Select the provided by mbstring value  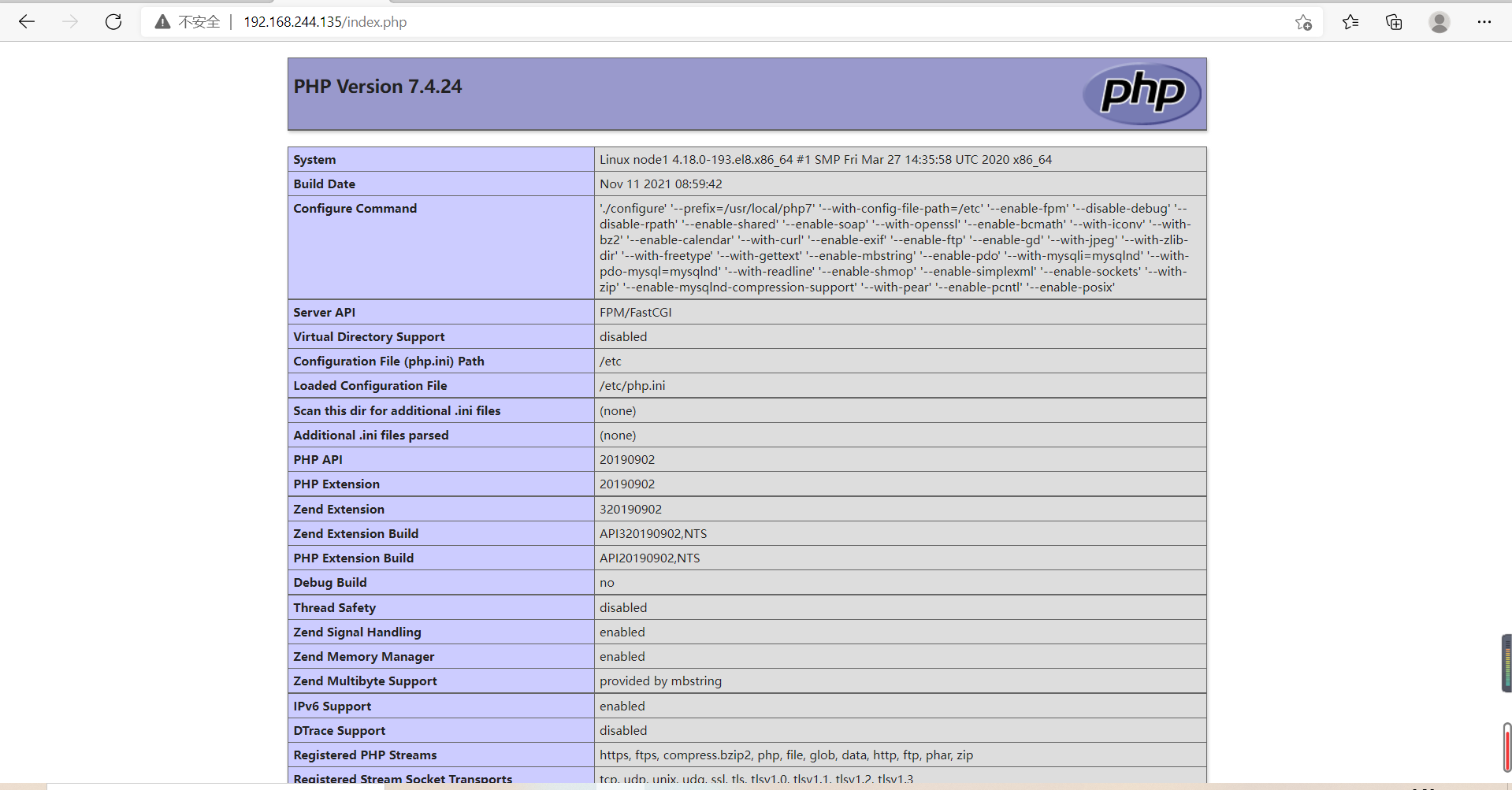pyautogui.click(x=660, y=681)
